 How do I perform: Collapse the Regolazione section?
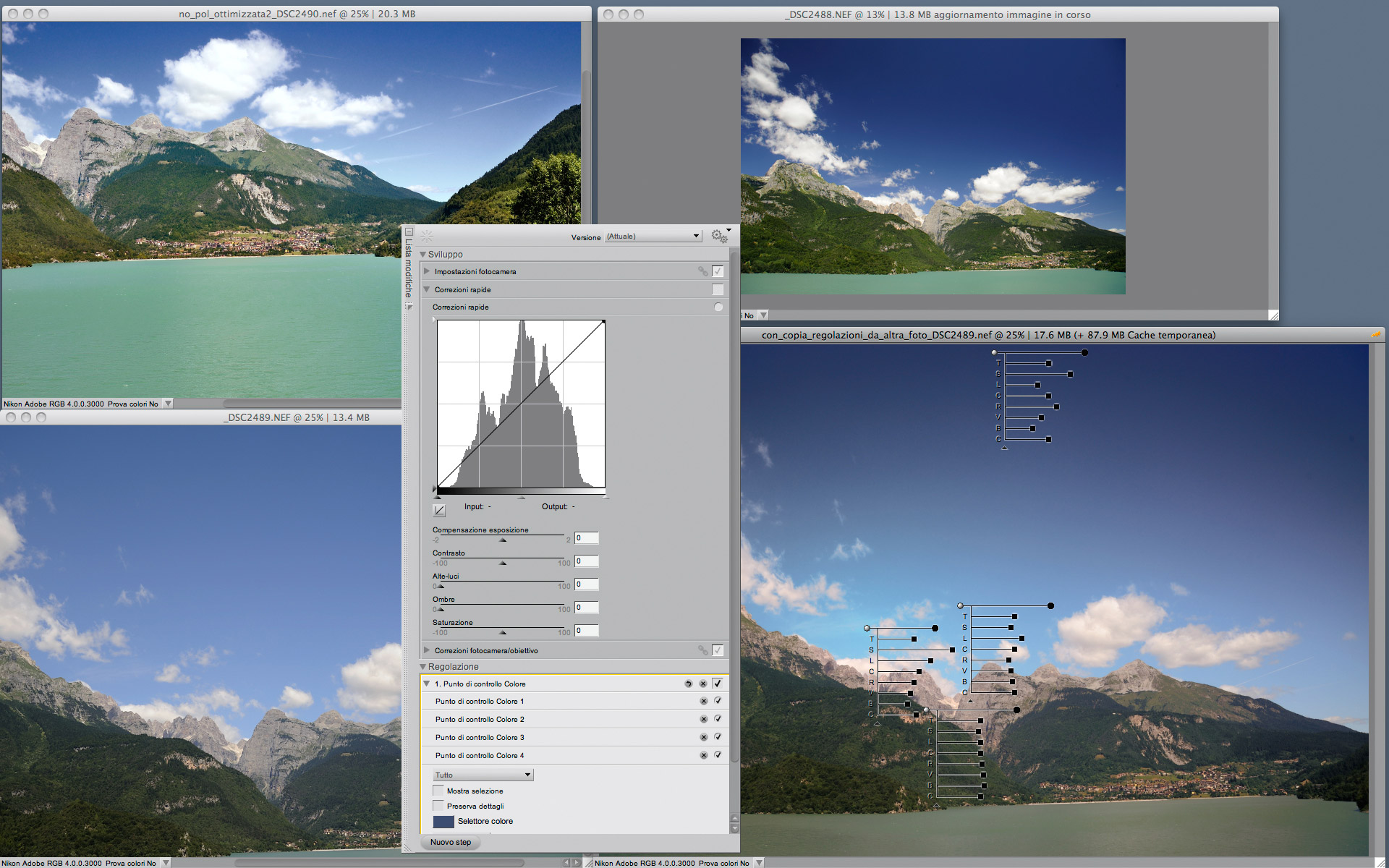(423, 667)
